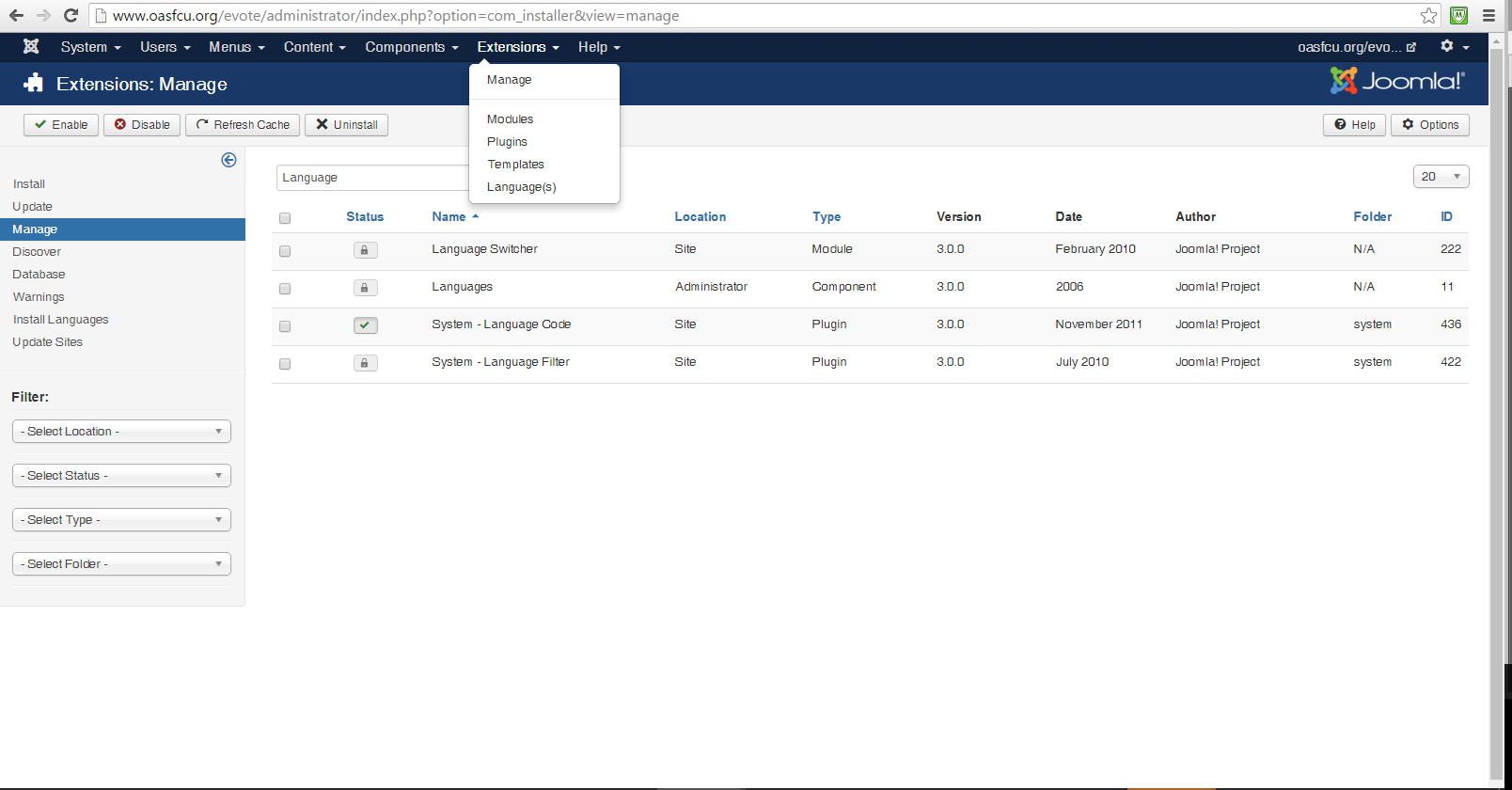Click the Uninstall button
This screenshot has height=790, width=1512.
coord(346,125)
